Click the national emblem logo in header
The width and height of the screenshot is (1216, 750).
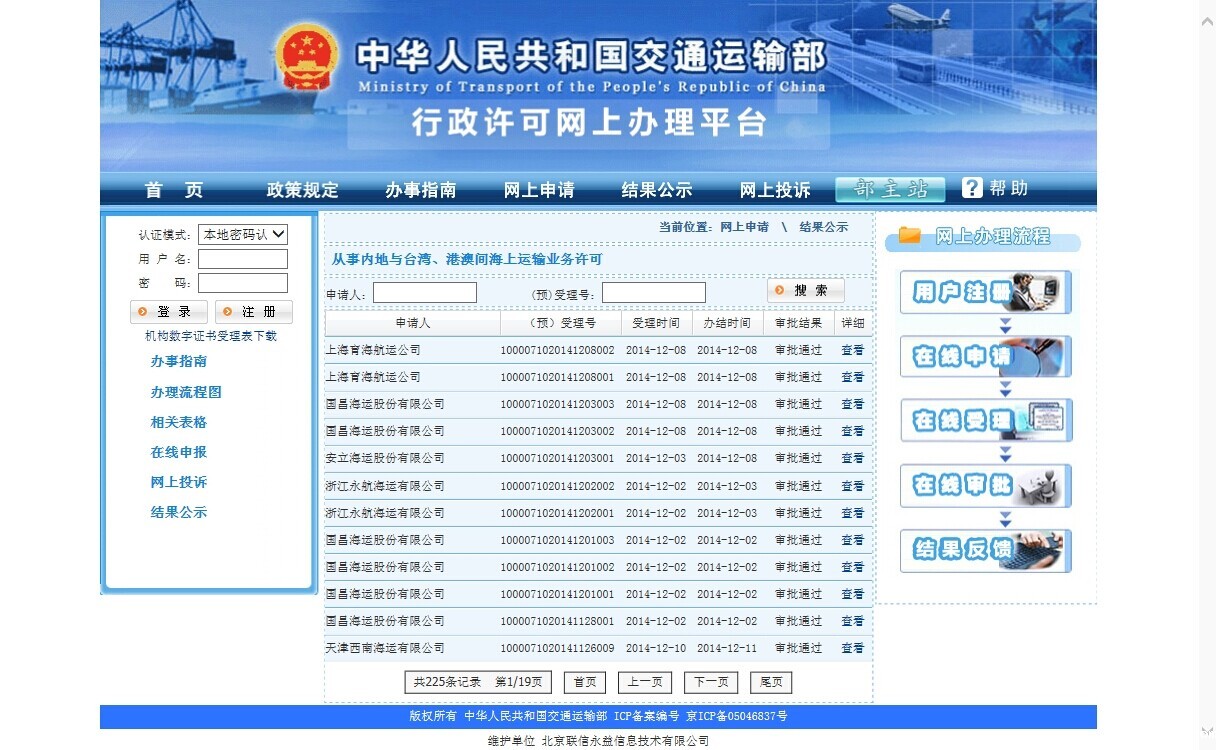click(307, 58)
